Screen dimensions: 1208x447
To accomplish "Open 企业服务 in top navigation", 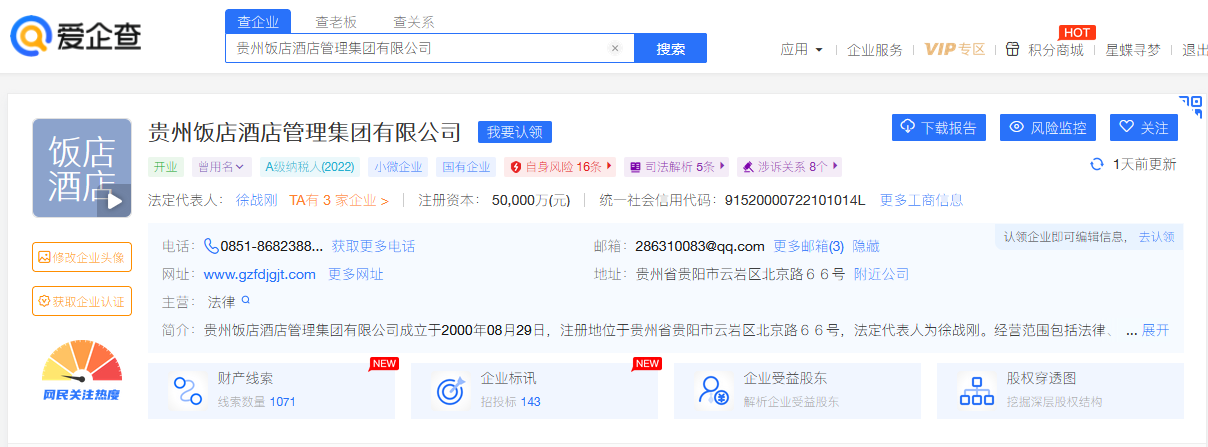I will [x=875, y=49].
